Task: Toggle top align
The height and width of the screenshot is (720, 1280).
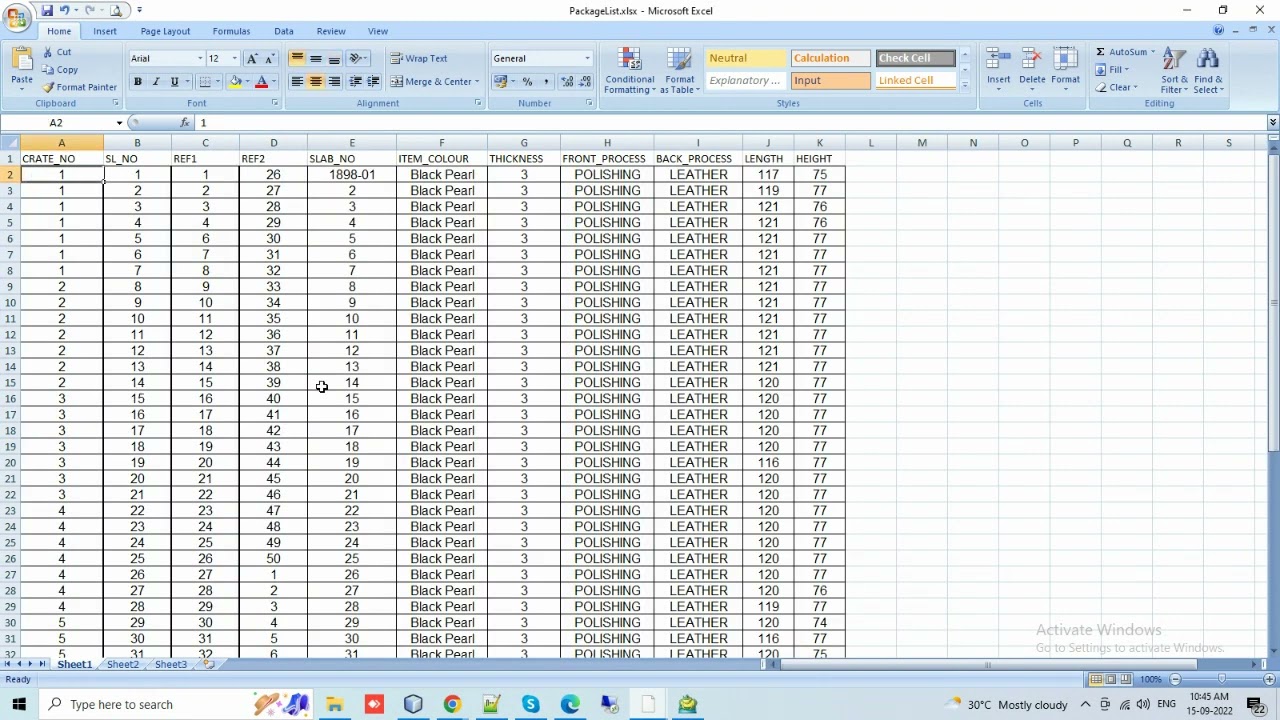Action: 297,58
